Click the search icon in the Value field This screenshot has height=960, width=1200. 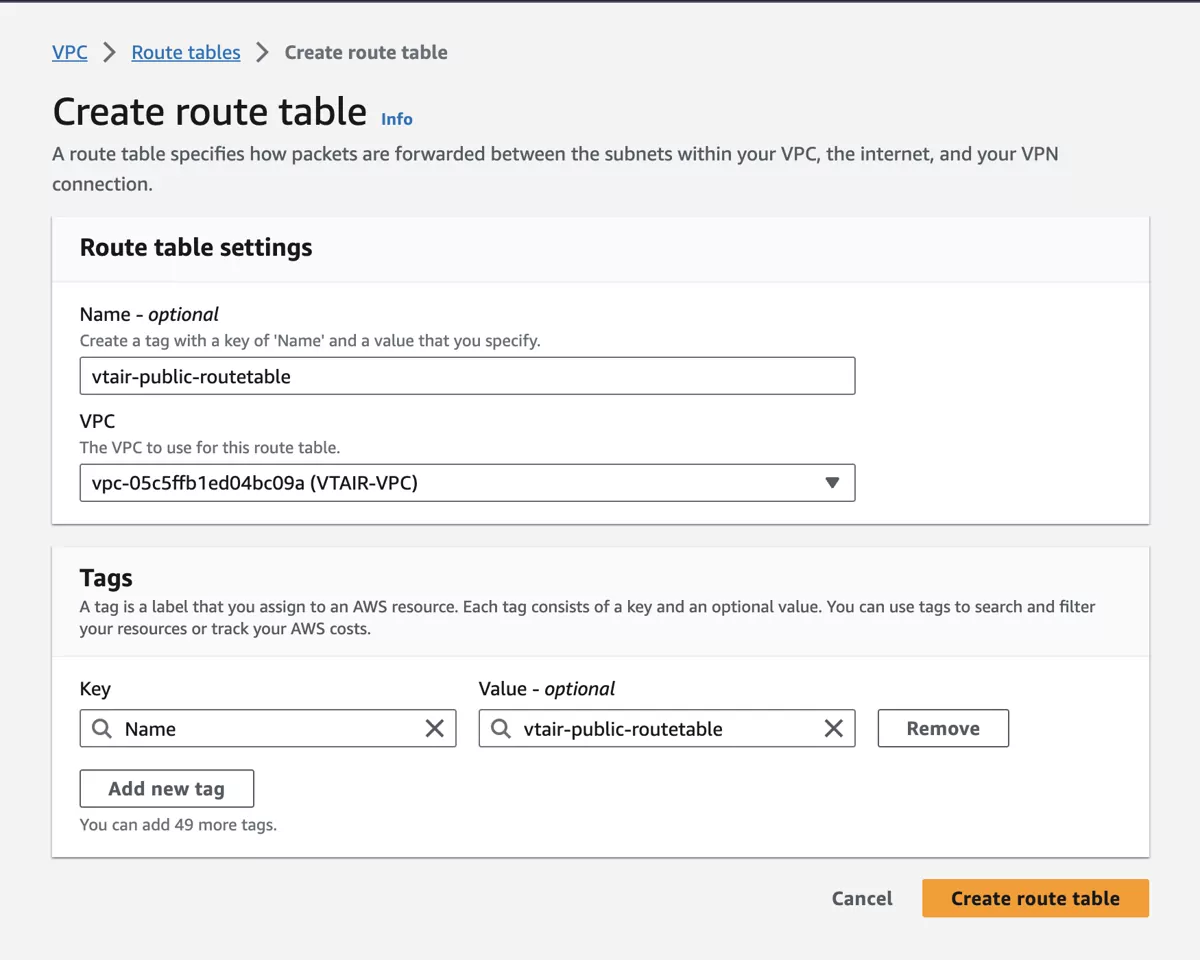point(500,728)
